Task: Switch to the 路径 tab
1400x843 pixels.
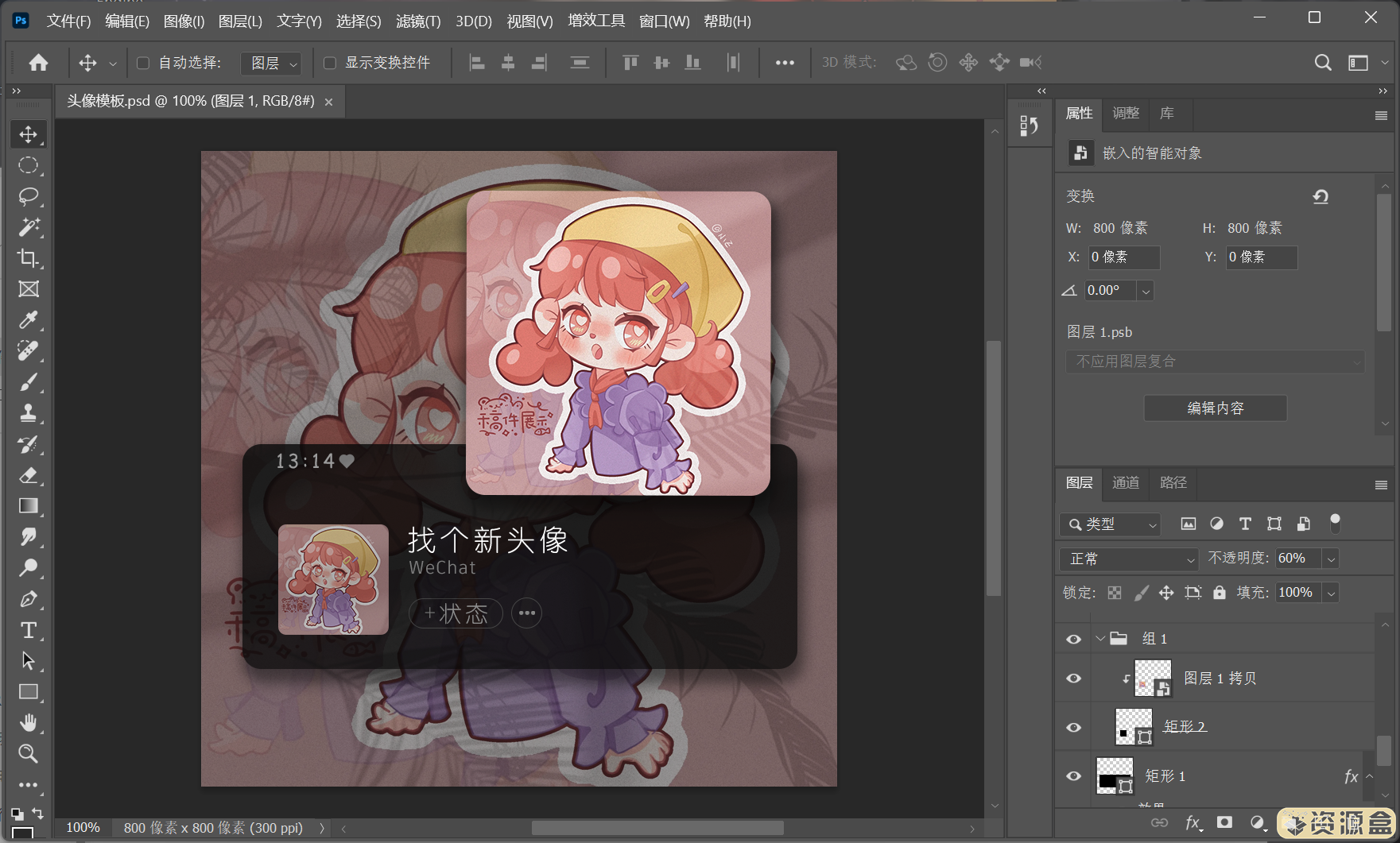Action: pos(1173,482)
